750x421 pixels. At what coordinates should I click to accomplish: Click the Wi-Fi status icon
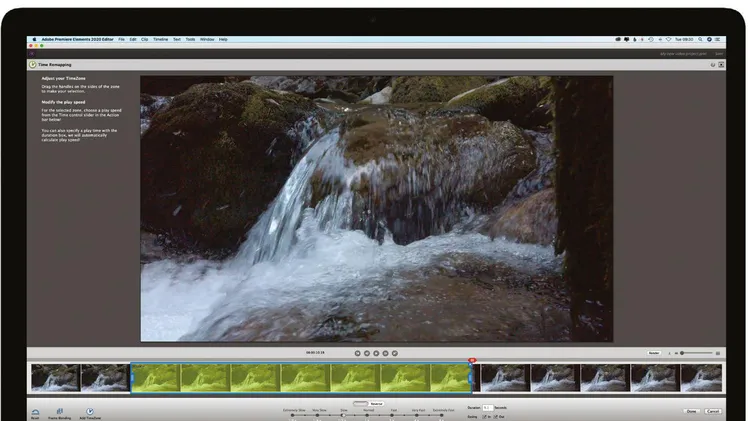coord(669,39)
